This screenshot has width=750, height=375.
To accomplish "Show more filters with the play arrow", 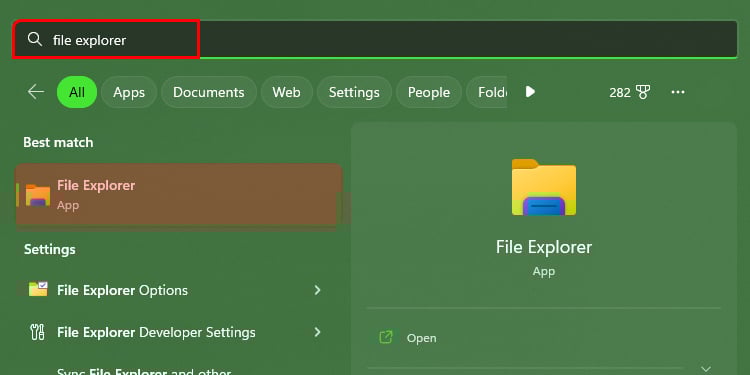I will [x=529, y=92].
